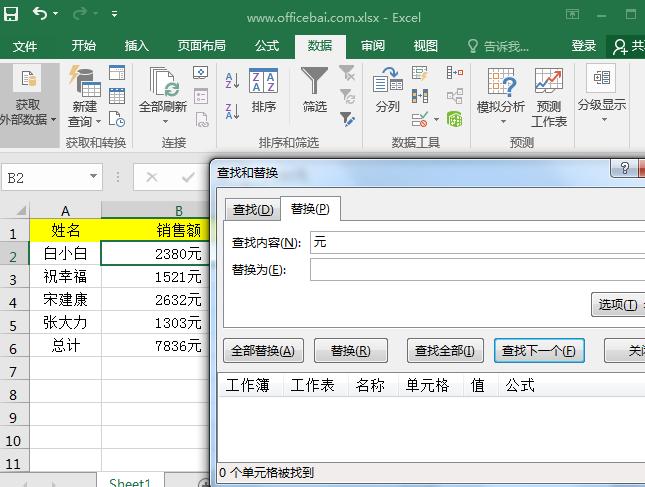Select cell containing 总计
Viewport: 645px width, 487px height.
65,346
